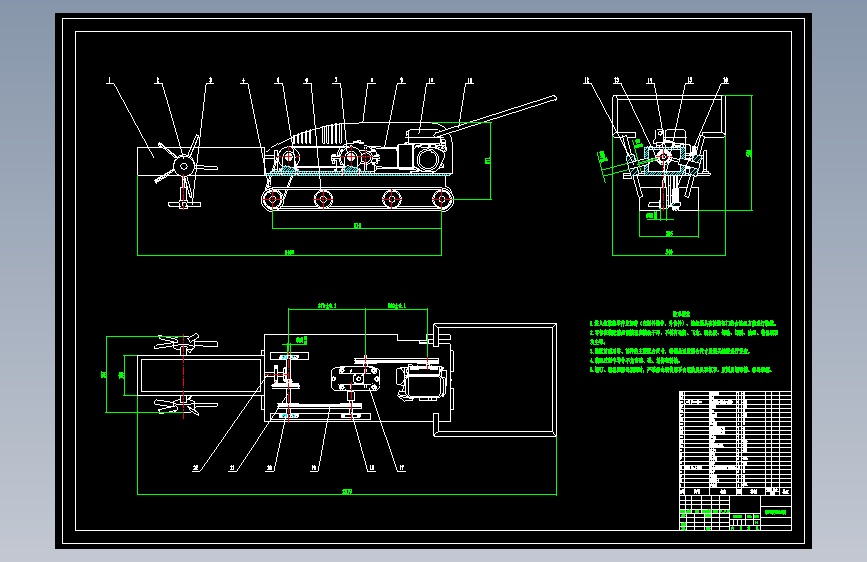Select part balloon number 22 in top view
Screen dimensions: 867x562
(196, 468)
